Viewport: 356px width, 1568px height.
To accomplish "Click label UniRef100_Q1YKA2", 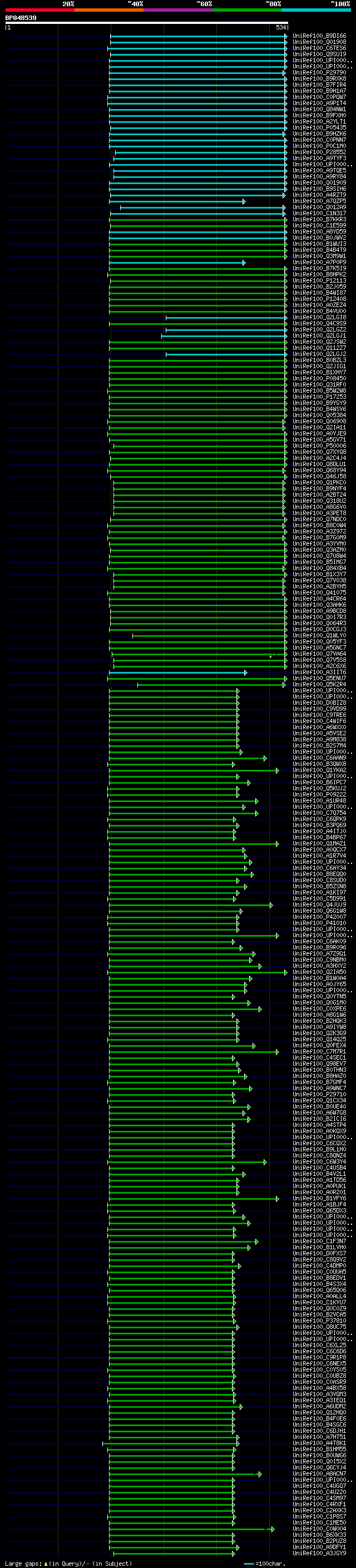I will pos(319,770).
